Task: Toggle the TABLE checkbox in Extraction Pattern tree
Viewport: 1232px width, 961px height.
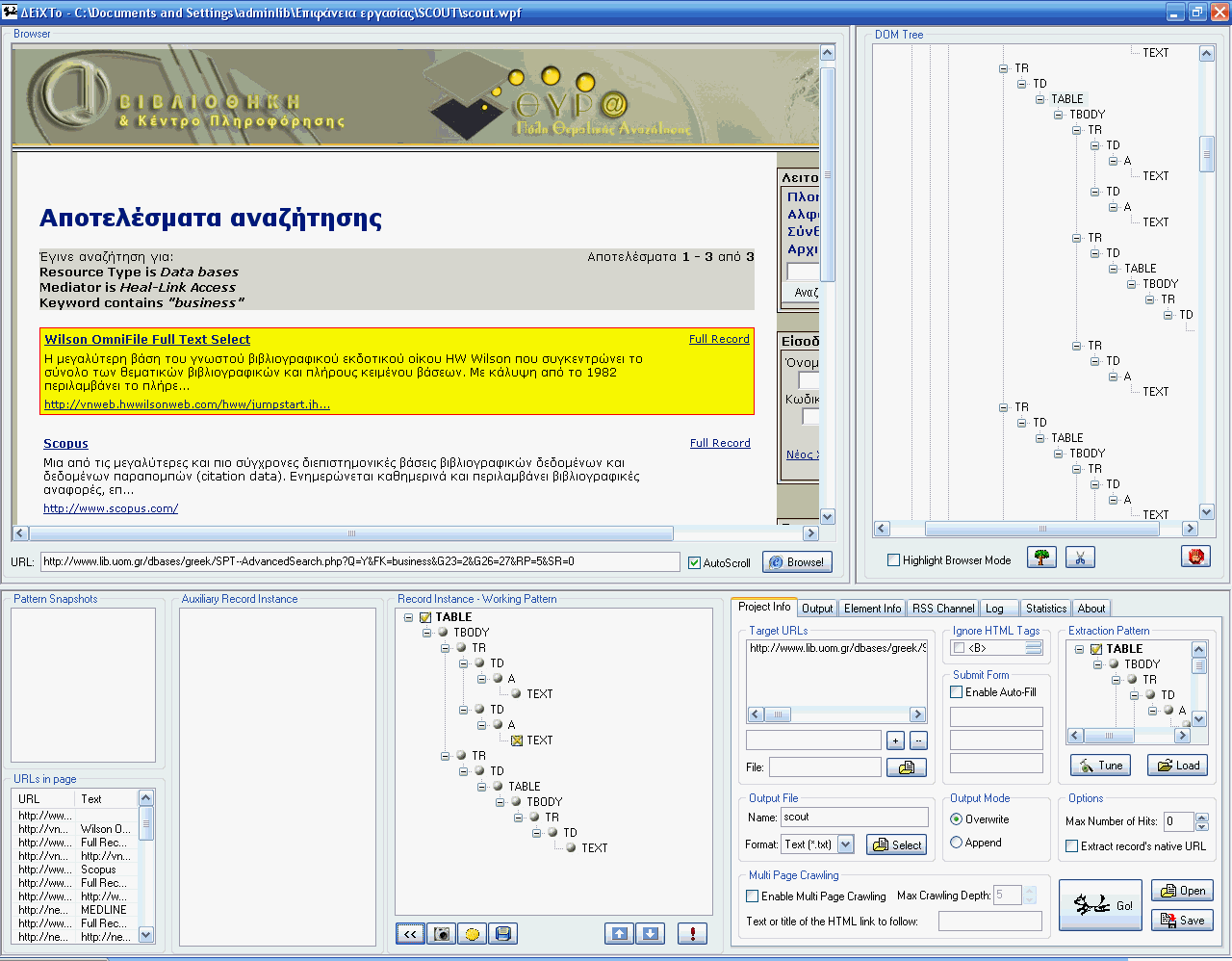Action: point(1095,649)
